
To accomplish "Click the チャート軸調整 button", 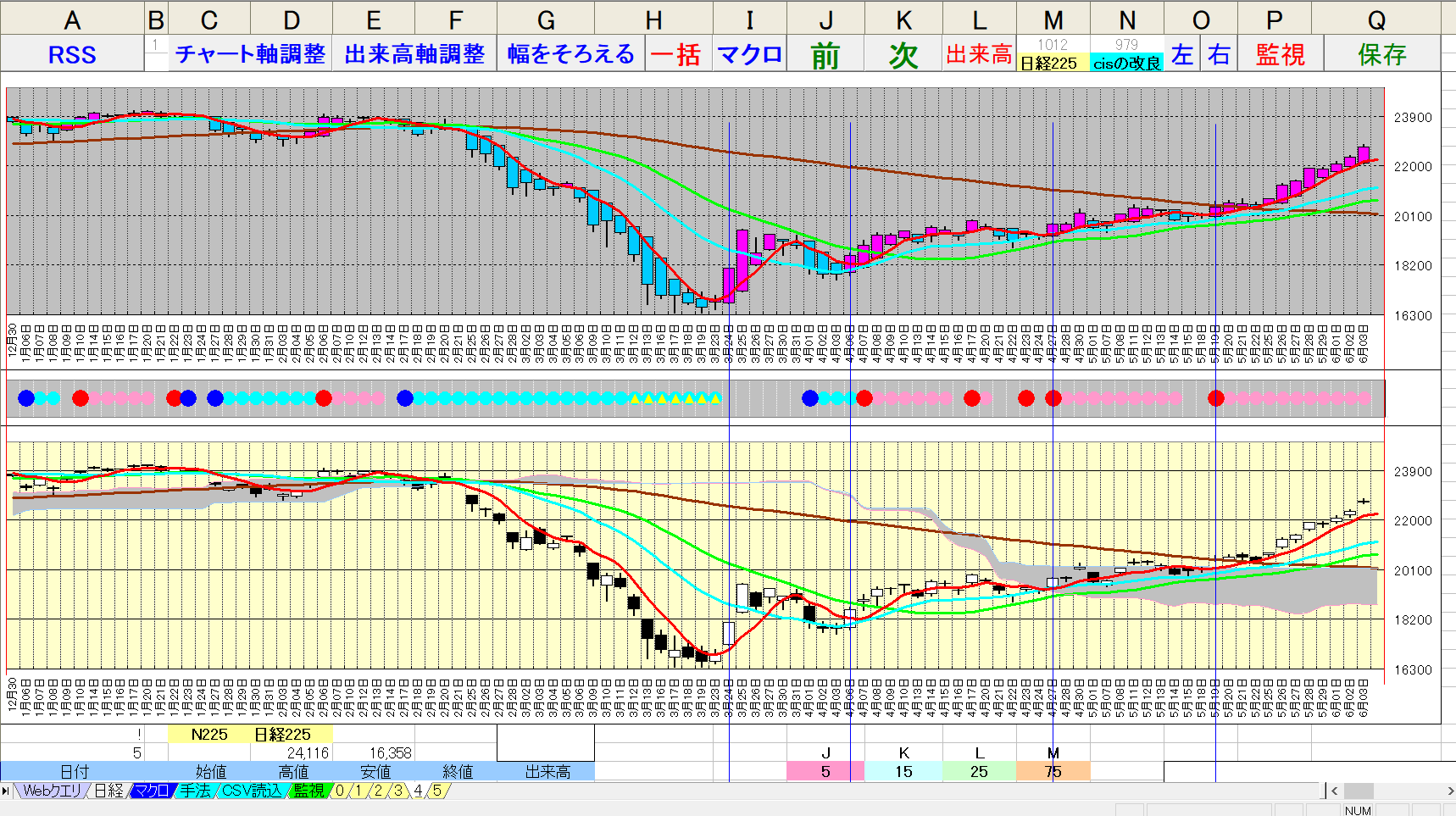I will [250, 54].
